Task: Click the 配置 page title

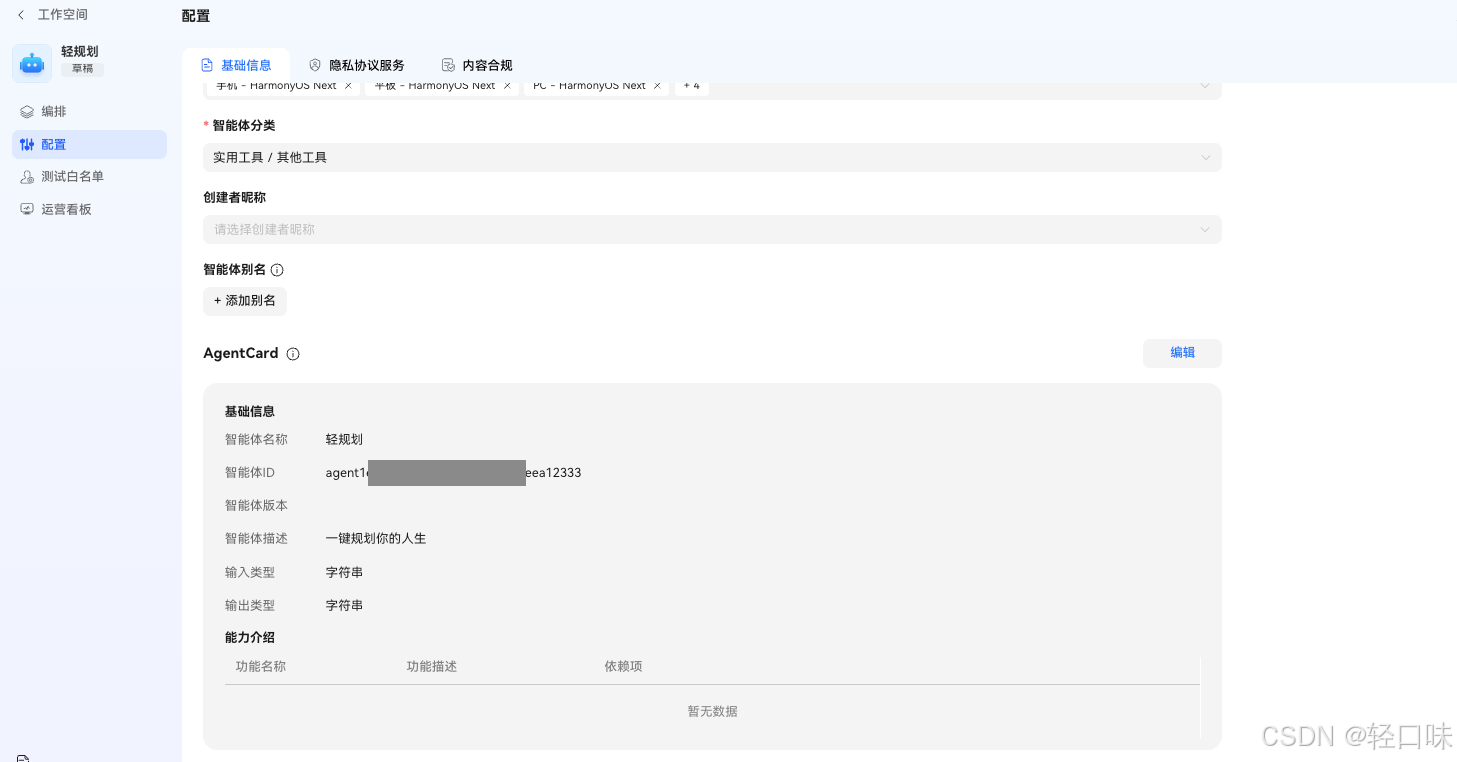Action: coord(196,16)
